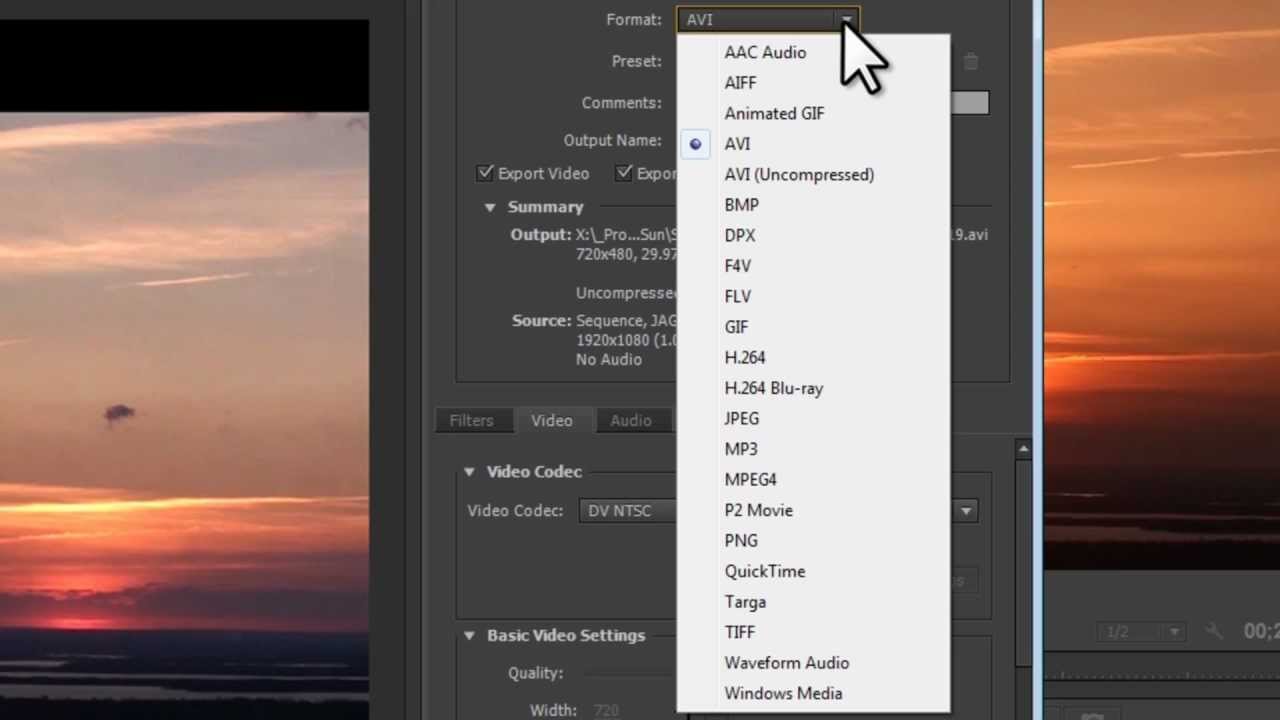Click the Width value 720
This screenshot has height=720, width=1280.
pos(606,711)
